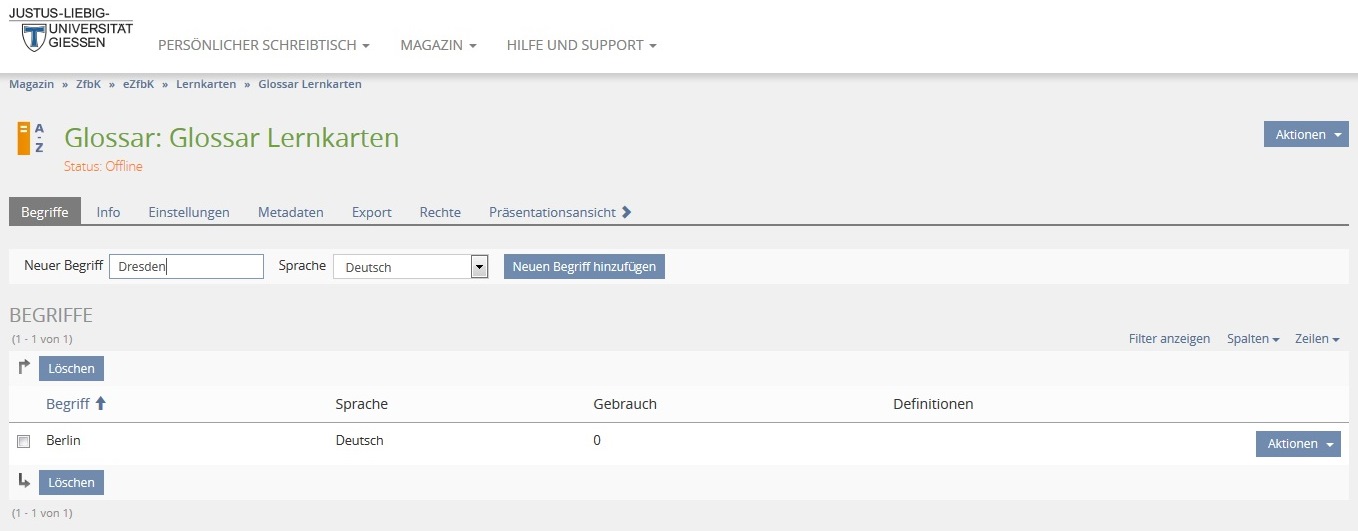
Task: Go to the Metadaten tab
Action: (x=290, y=212)
